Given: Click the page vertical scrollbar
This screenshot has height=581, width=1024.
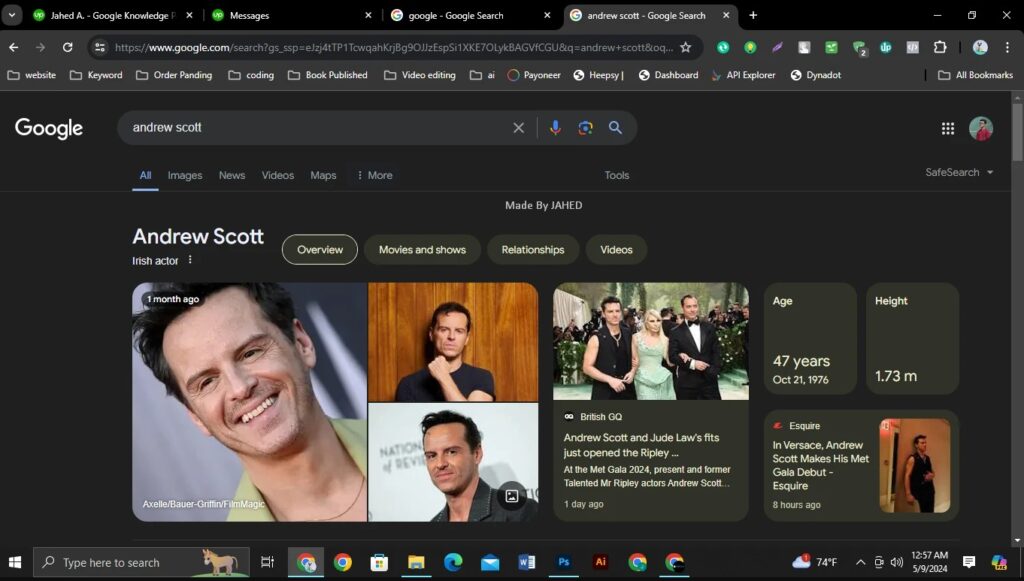Looking at the screenshot, I should click(1017, 131).
